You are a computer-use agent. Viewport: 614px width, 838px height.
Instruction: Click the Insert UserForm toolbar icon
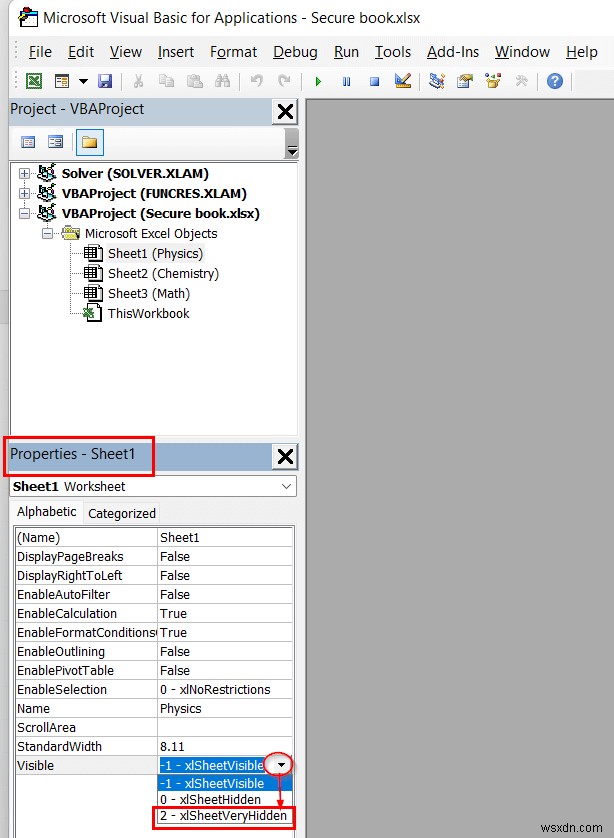(x=62, y=81)
